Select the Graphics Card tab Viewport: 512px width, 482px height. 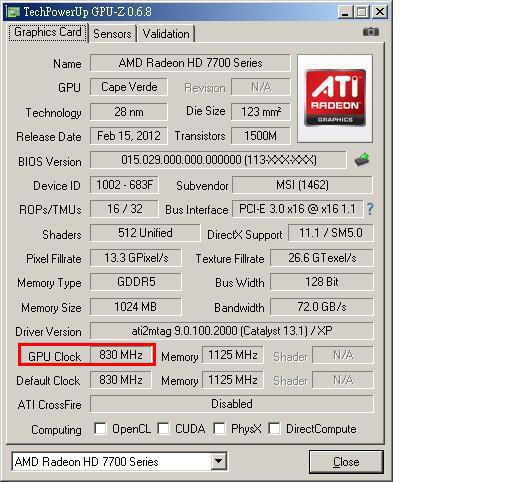48,32
